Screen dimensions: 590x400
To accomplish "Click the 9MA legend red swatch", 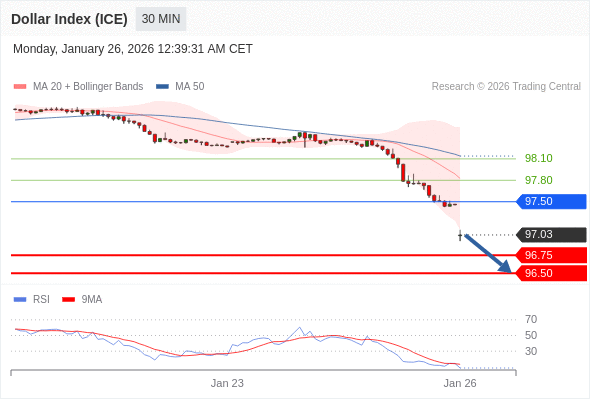I will point(68,300).
